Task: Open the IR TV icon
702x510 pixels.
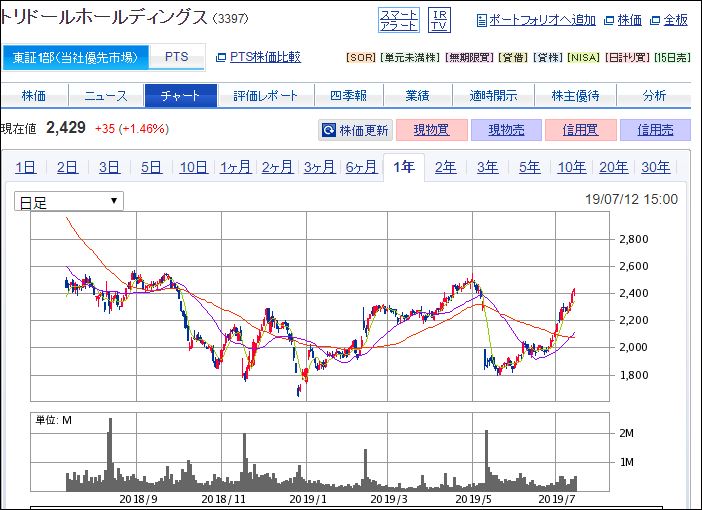Action: (x=439, y=20)
